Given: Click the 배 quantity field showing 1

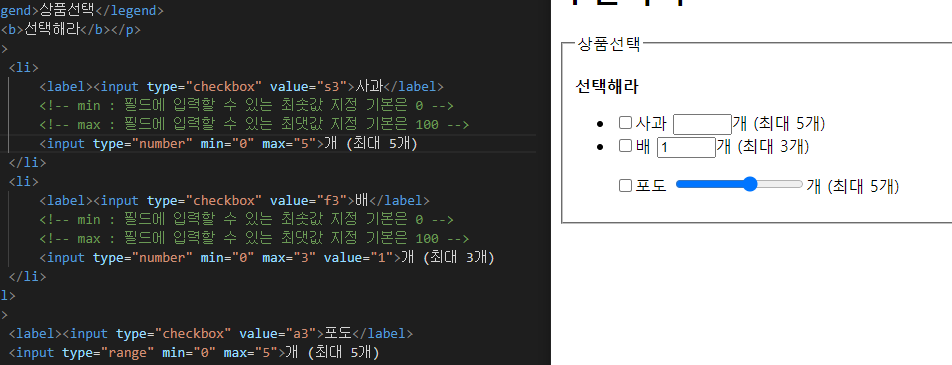Looking at the screenshot, I should (687, 147).
